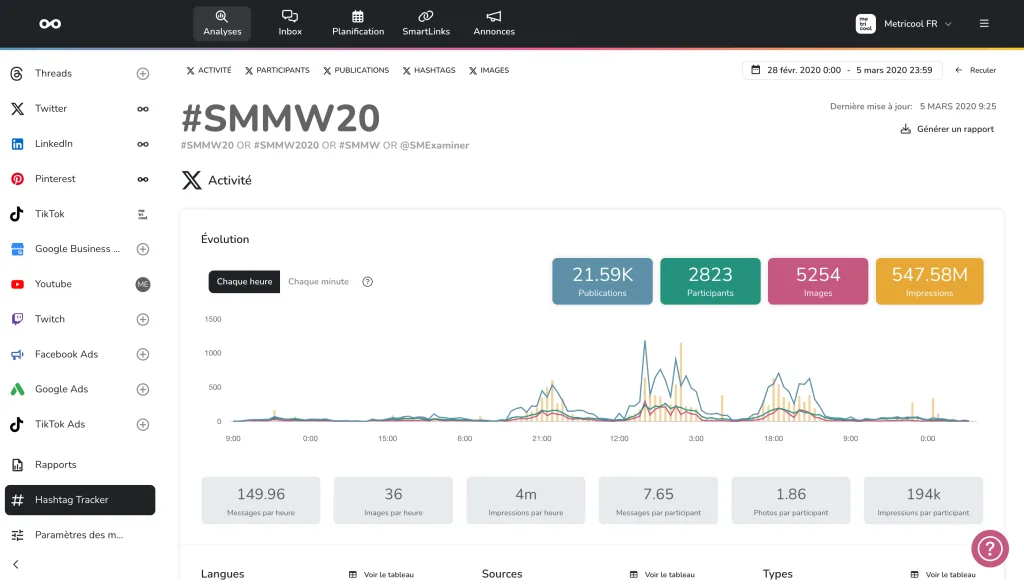Add Facebook Ads connection plus icon
Viewport: 1024px width, 580px height.
143,354
